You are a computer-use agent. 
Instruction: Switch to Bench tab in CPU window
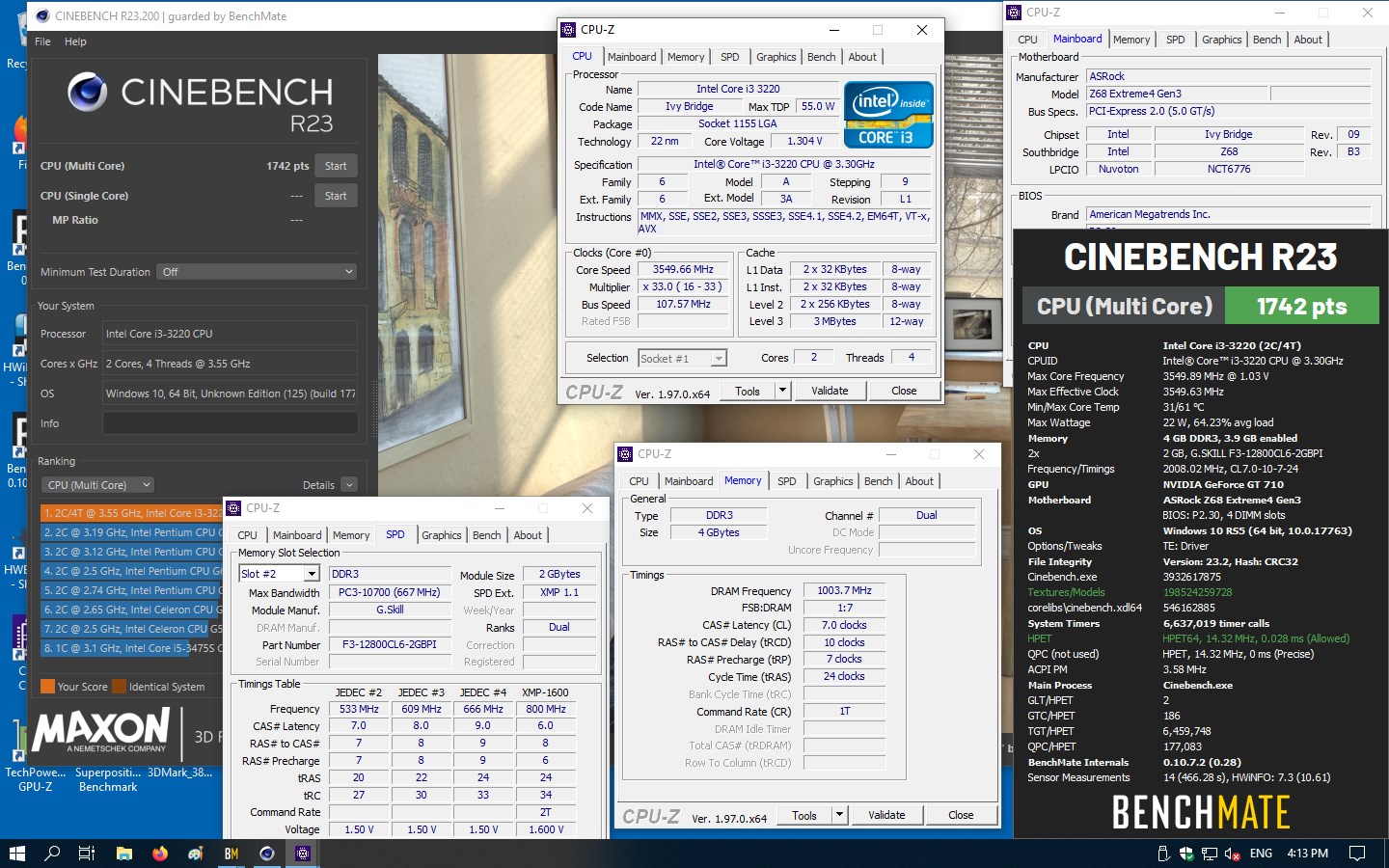pos(822,57)
